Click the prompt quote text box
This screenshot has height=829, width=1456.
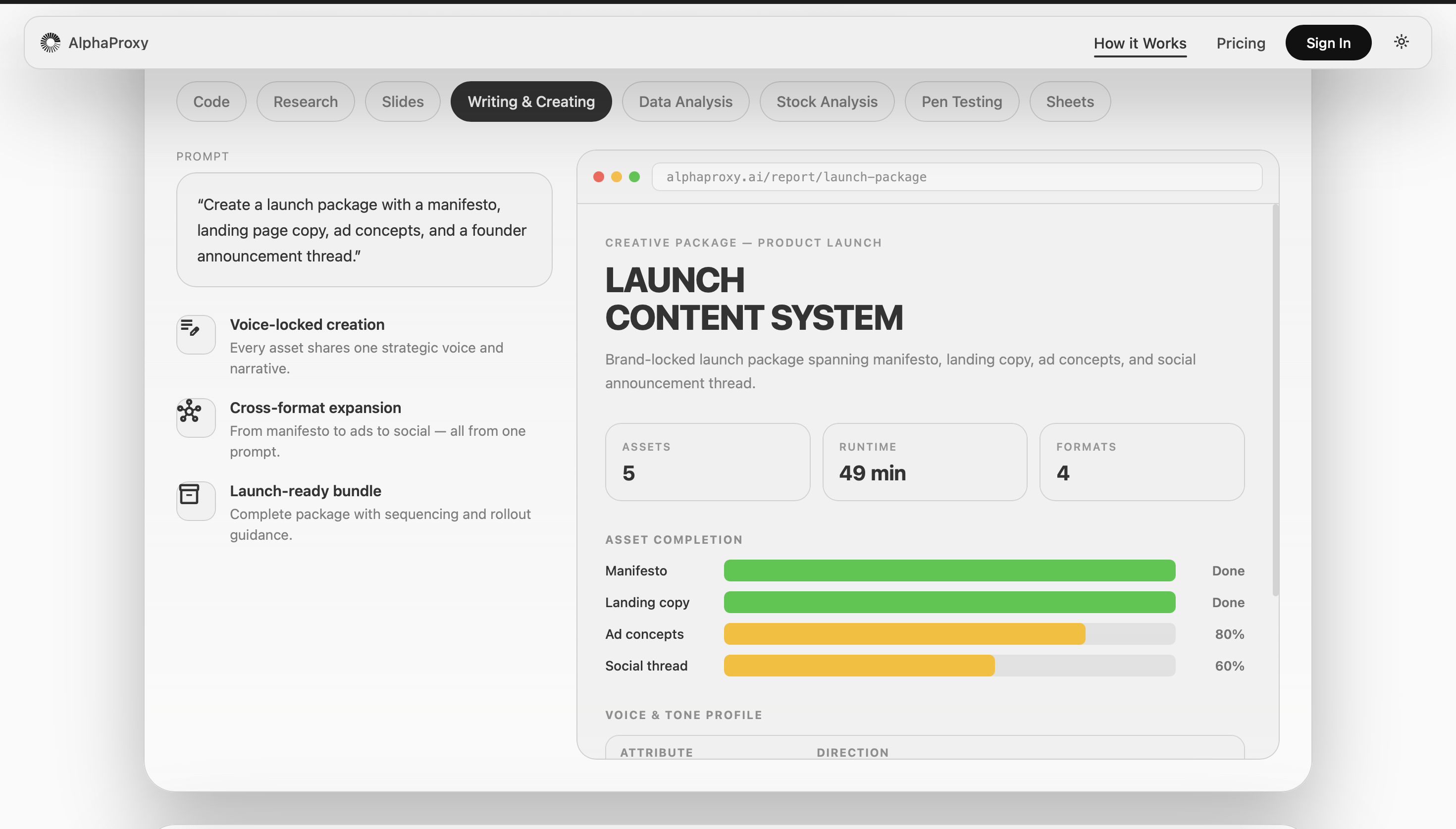tap(364, 230)
